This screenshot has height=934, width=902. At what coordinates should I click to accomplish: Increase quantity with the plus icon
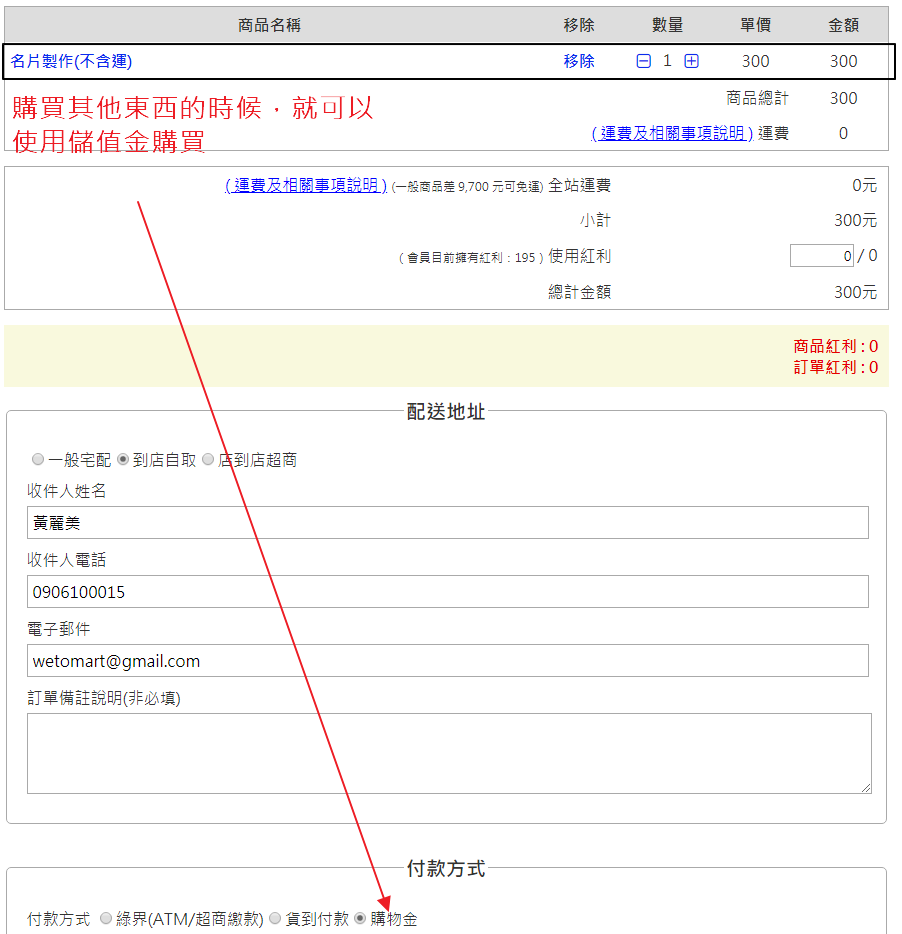point(691,61)
